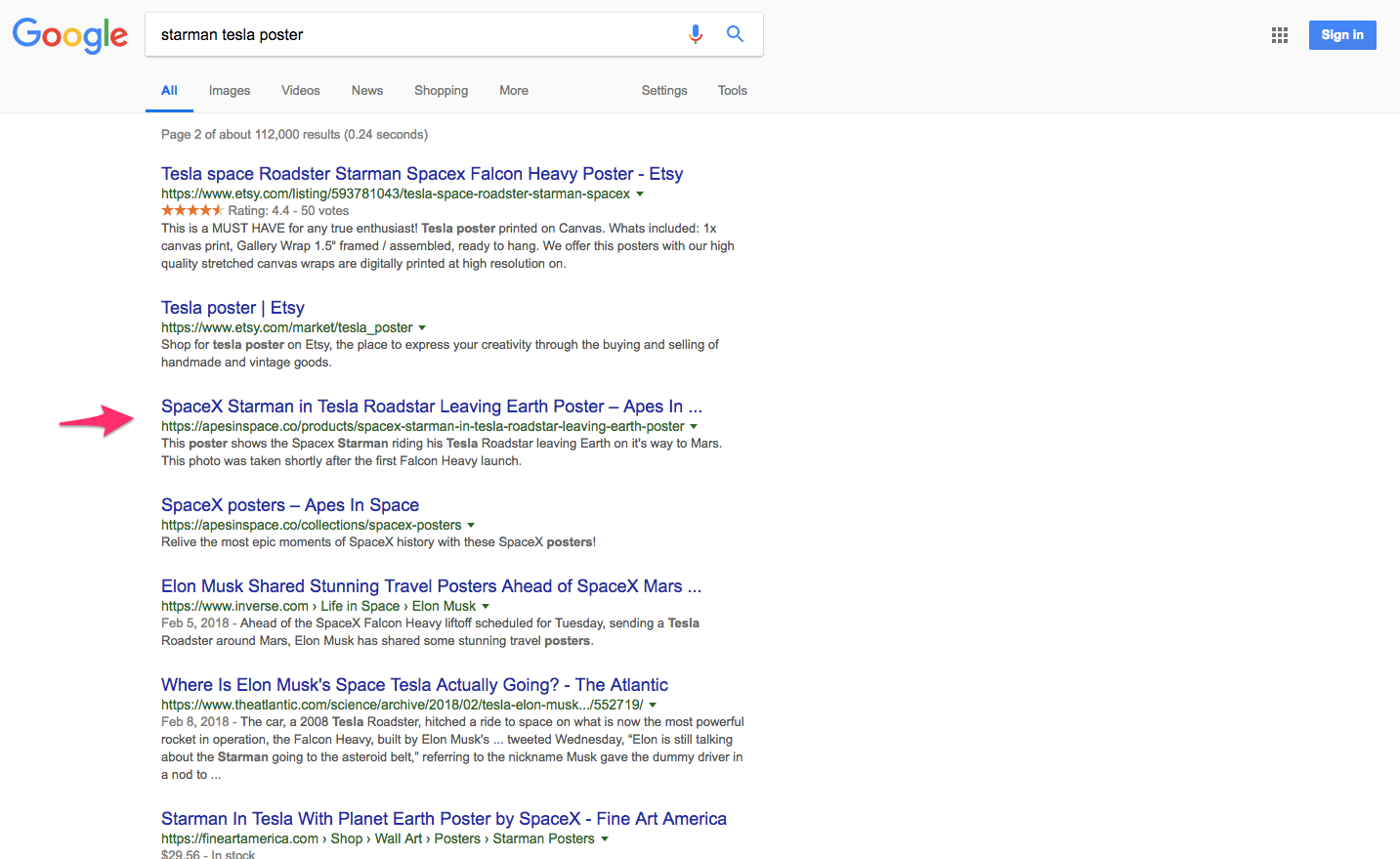
Task: Click the blue search magnifier icon
Action: [736, 34]
